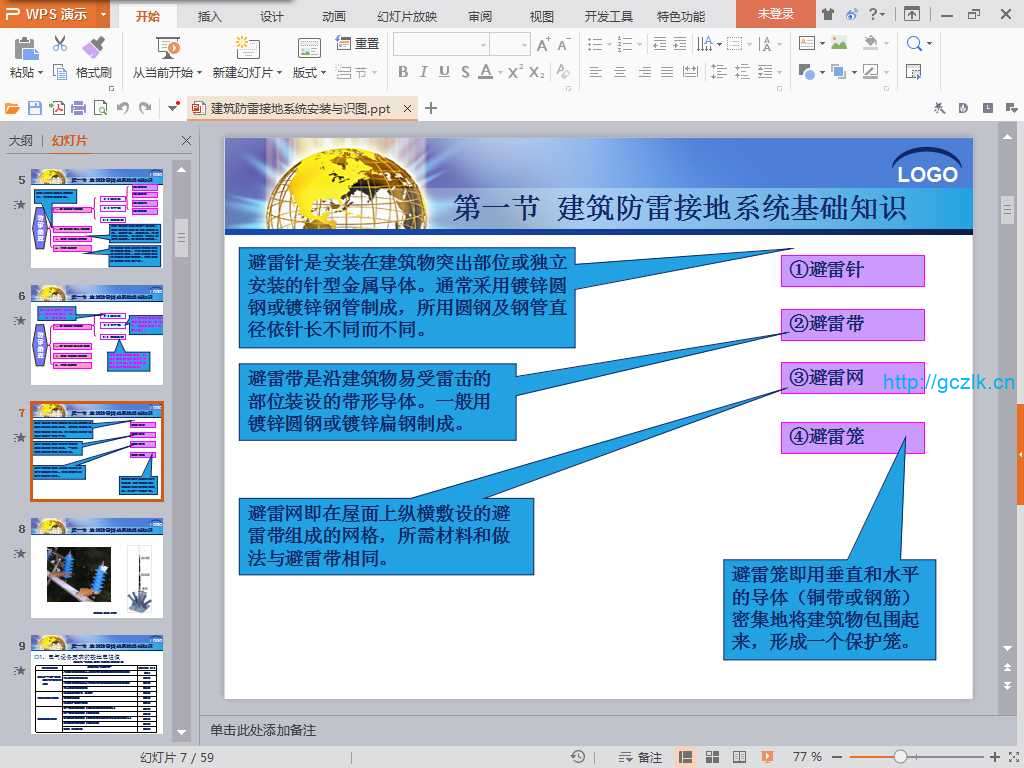Open the New Slide (新建幻灯片) dropdown
This screenshot has height=768, width=1024.
pos(247,72)
